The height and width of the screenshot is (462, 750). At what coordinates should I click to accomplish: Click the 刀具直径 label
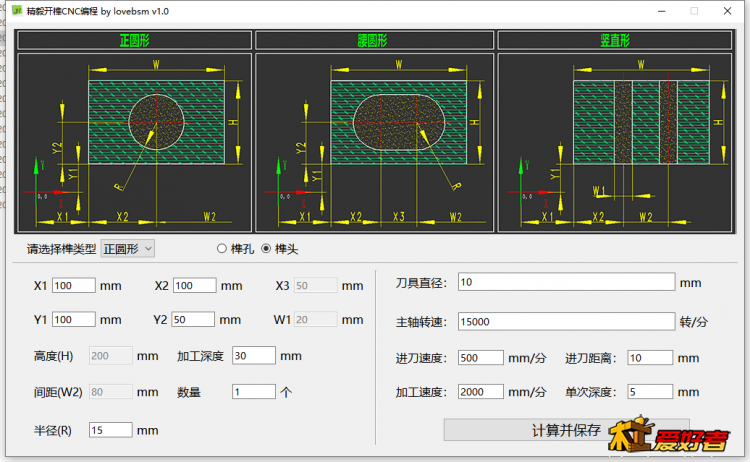tap(421, 283)
